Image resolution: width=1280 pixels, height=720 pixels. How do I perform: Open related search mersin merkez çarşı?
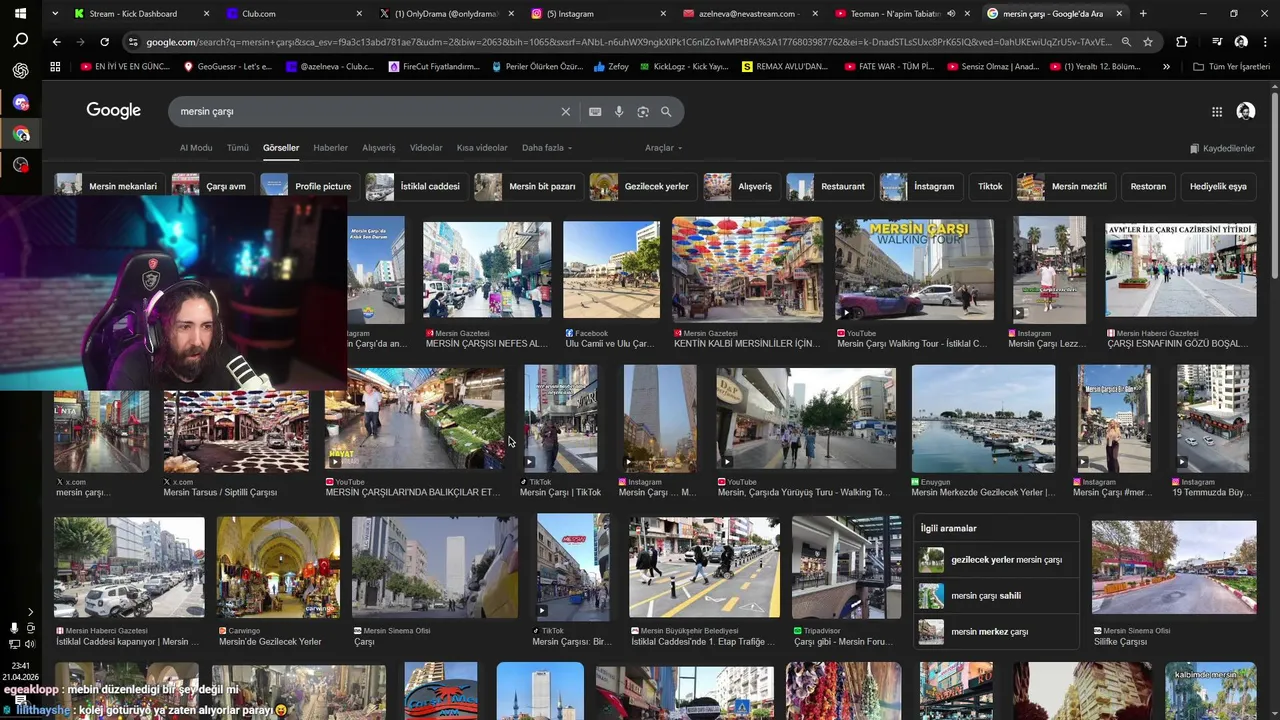tap(996, 632)
